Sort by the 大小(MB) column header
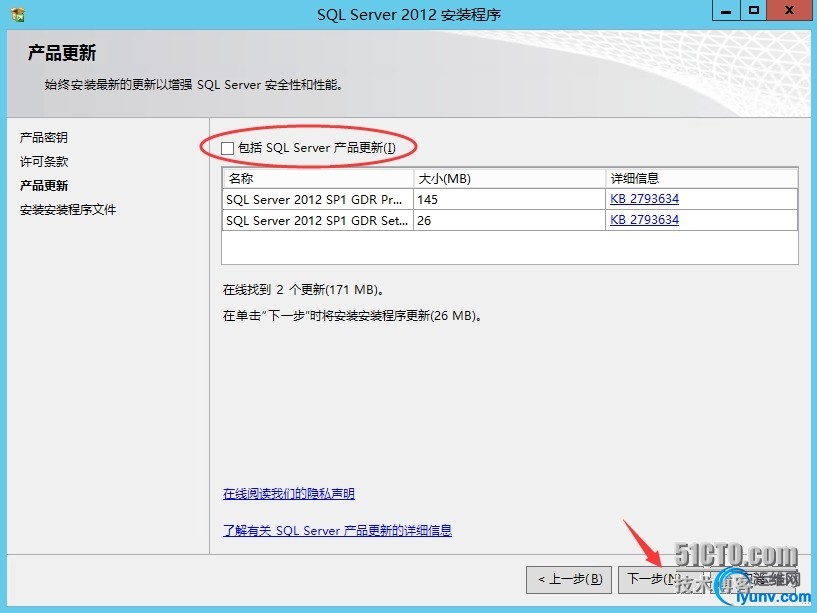Image resolution: width=817 pixels, height=613 pixels. click(x=510, y=179)
